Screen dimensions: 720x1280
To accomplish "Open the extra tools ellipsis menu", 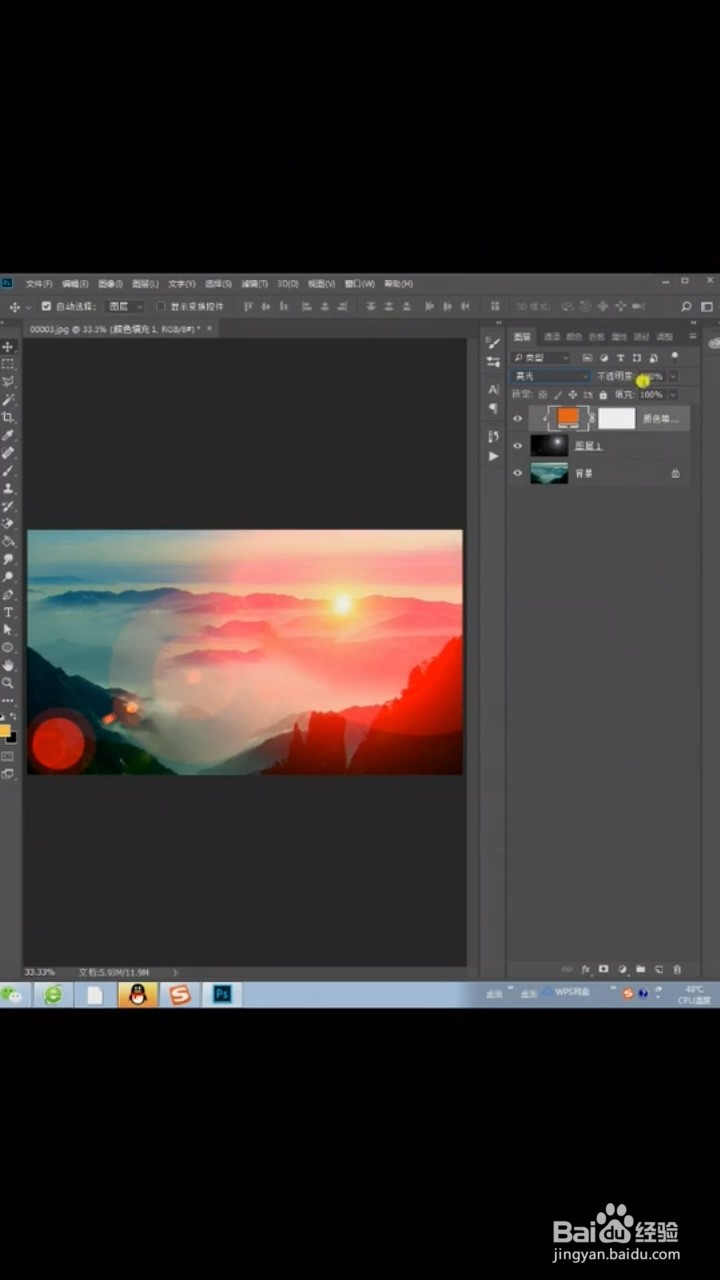I will pos(8,699).
